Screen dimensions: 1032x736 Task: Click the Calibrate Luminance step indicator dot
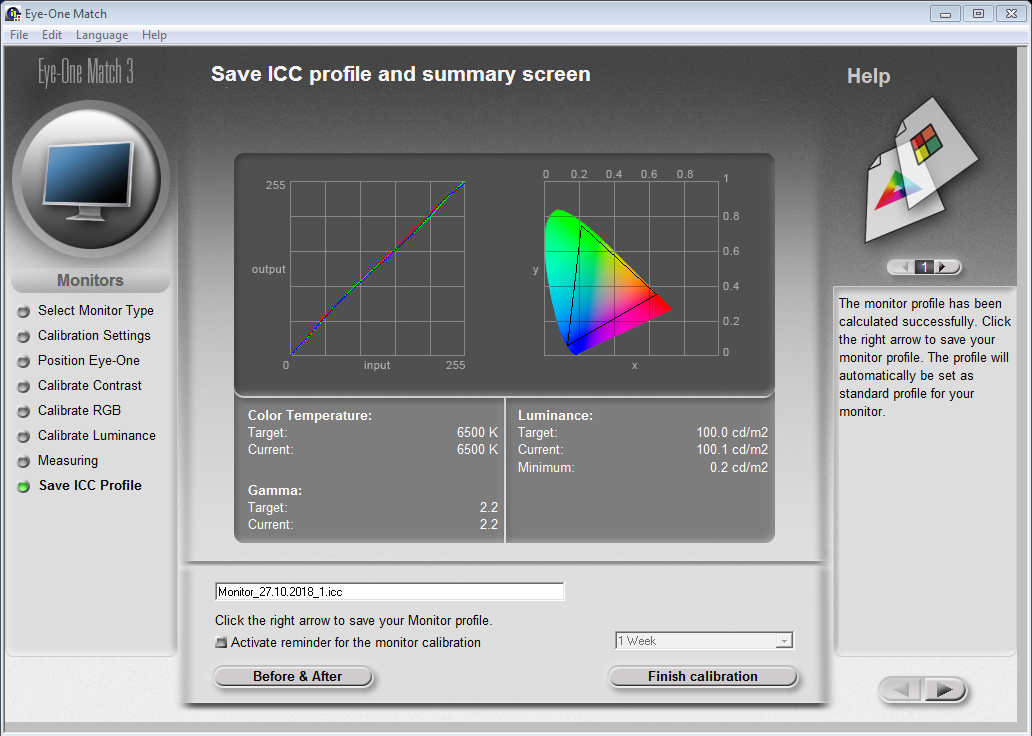point(24,436)
